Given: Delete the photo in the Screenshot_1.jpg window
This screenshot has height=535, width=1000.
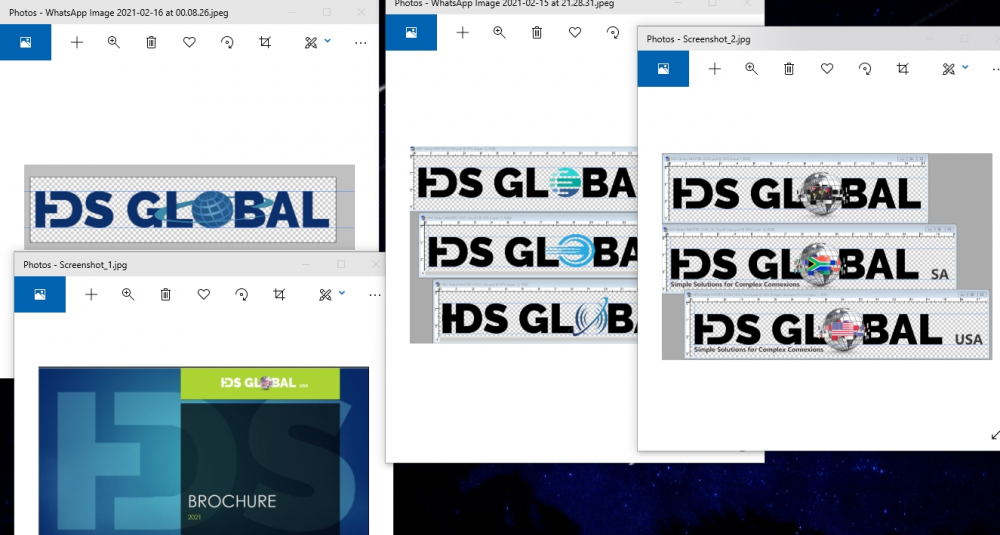Looking at the screenshot, I should point(166,295).
